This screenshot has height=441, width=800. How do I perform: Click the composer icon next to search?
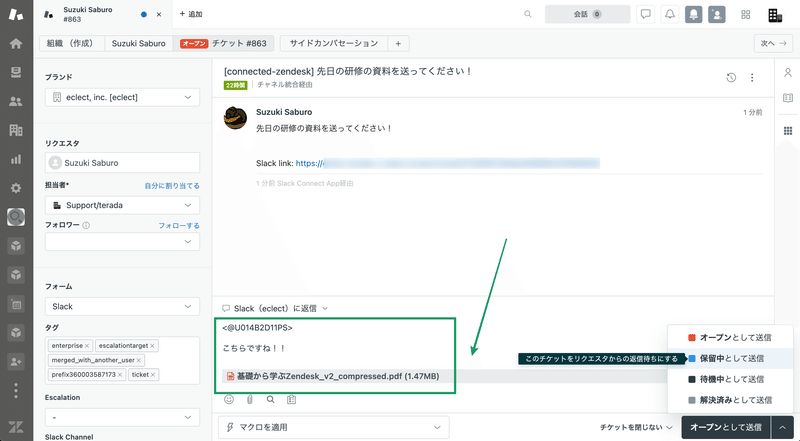[x=291, y=400]
